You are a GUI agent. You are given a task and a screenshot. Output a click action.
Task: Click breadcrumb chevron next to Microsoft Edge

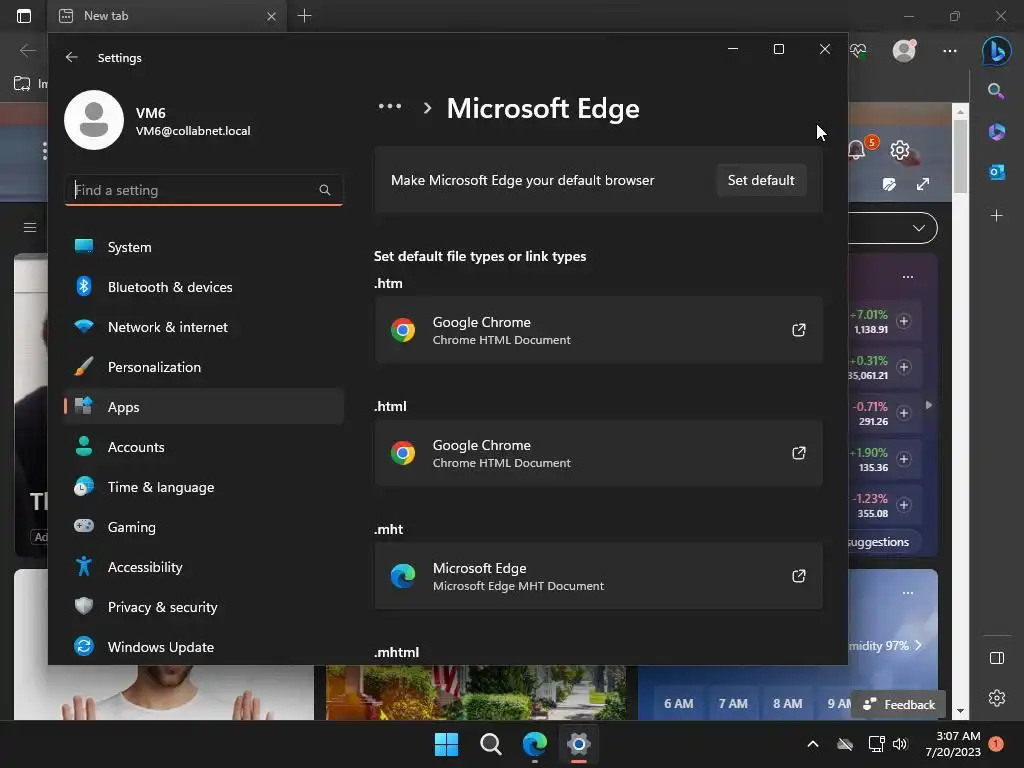pos(427,108)
